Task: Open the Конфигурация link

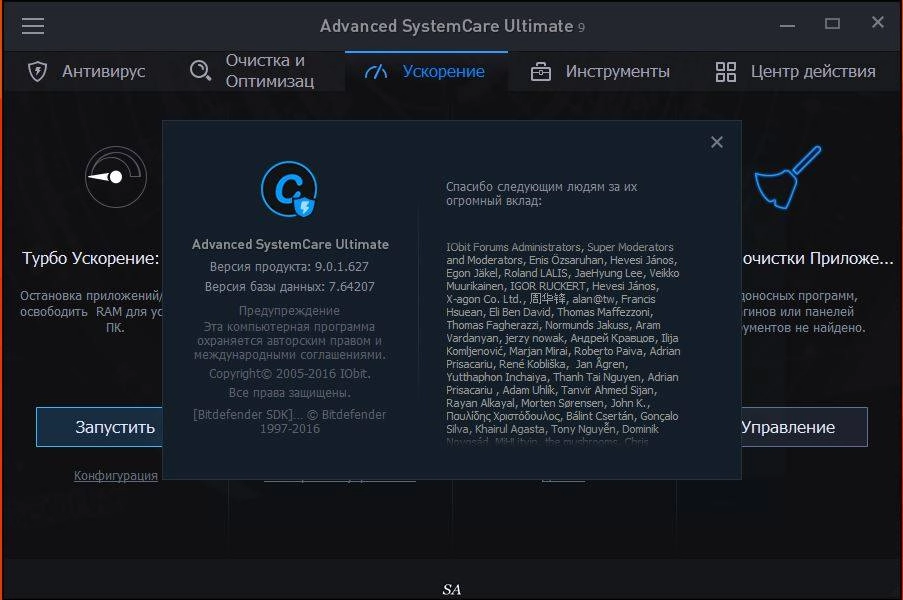Action: (116, 475)
